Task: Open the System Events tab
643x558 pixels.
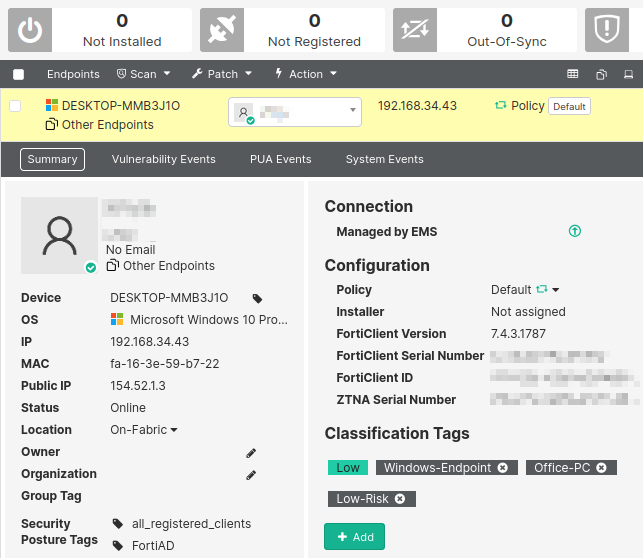Action: pyautogui.click(x=384, y=159)
